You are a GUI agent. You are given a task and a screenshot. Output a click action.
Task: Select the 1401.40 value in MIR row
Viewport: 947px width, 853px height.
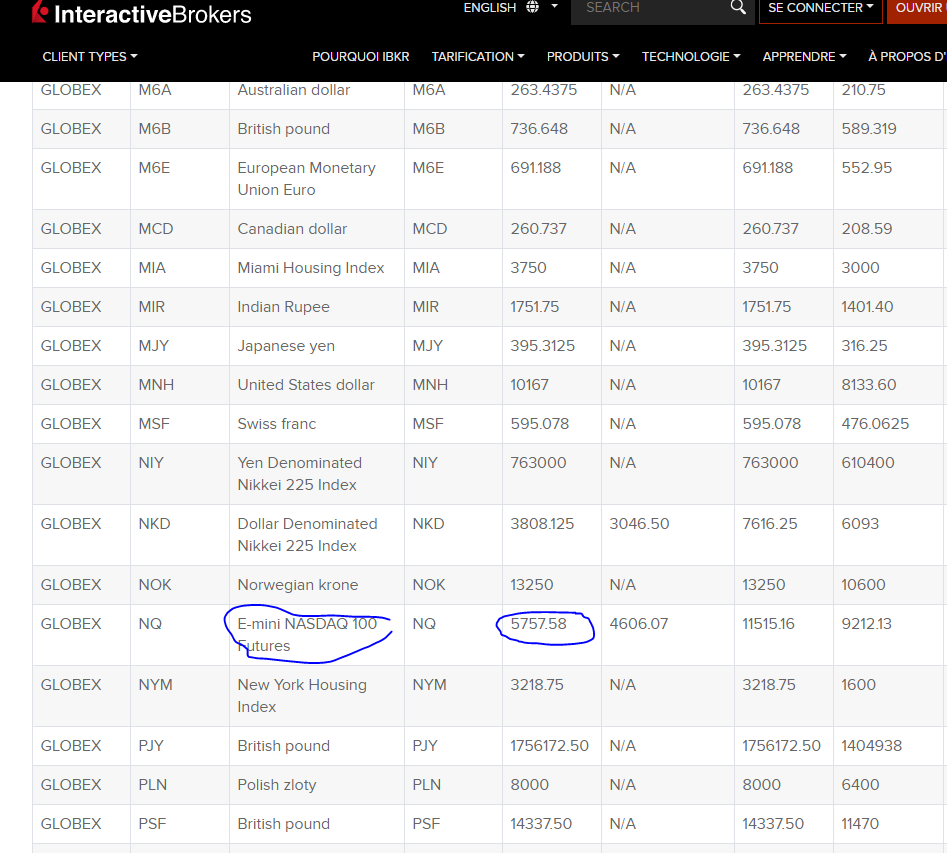tap(867, 307)
